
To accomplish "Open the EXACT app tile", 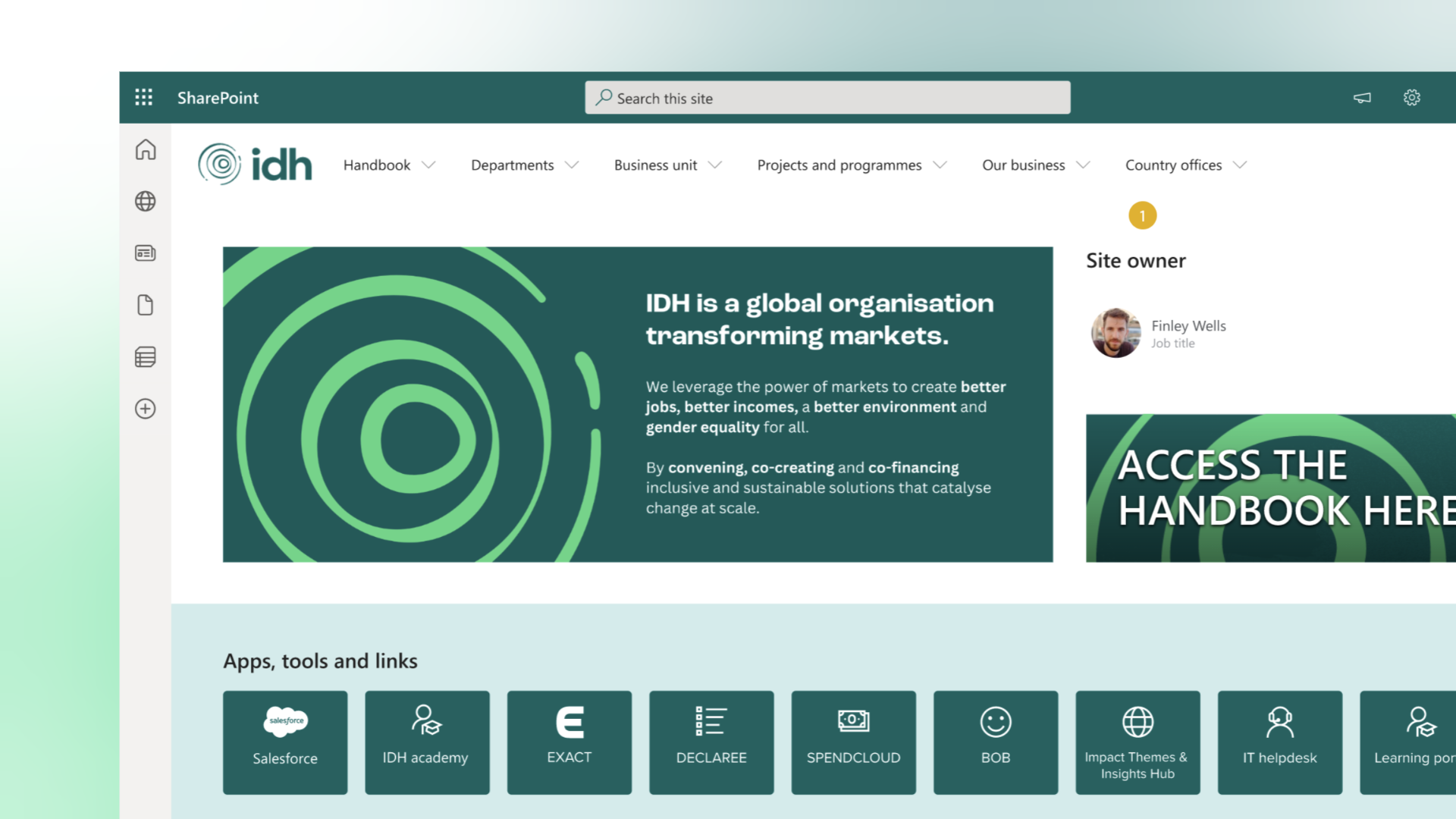I will pos(570,742).
